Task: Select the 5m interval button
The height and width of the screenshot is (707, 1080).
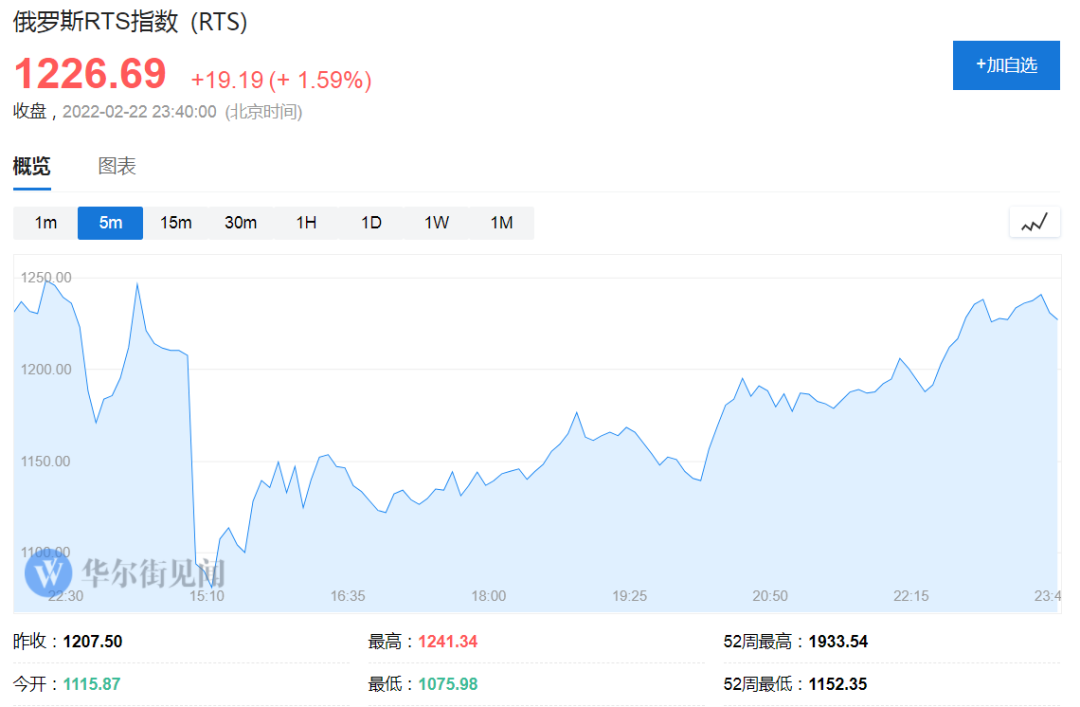Action: [110, 223]
